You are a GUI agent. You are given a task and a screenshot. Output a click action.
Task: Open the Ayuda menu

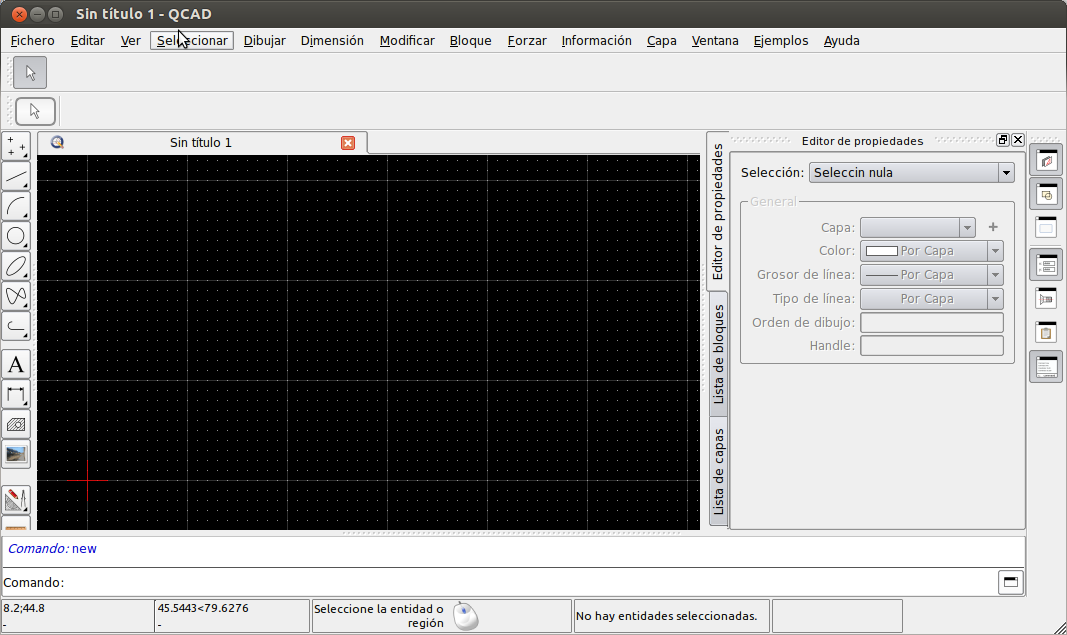pyautogui.click(x=841, y=41)
